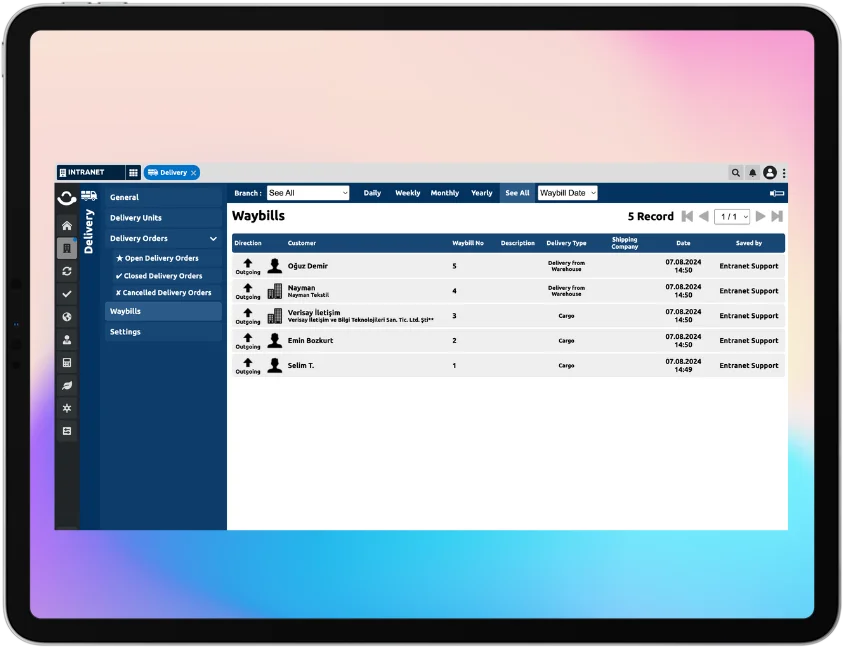843x647 pixels.
Task: Switch to the Yearly filter tab
Action: coord(481,193)
